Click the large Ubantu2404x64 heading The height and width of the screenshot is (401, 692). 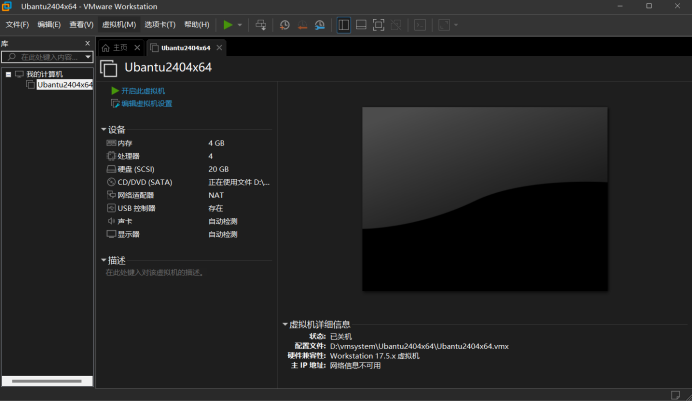point(168,67)
